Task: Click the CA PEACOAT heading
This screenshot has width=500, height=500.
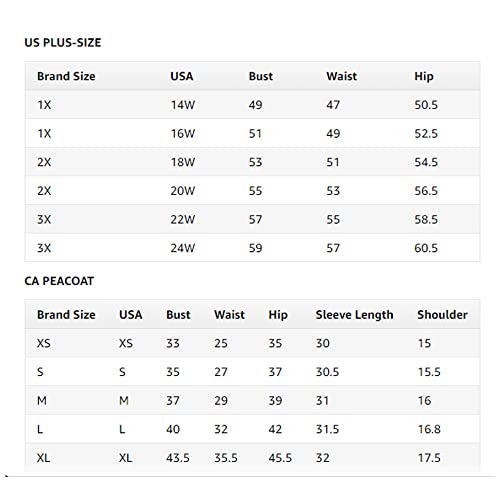Action: coord(59,281)
